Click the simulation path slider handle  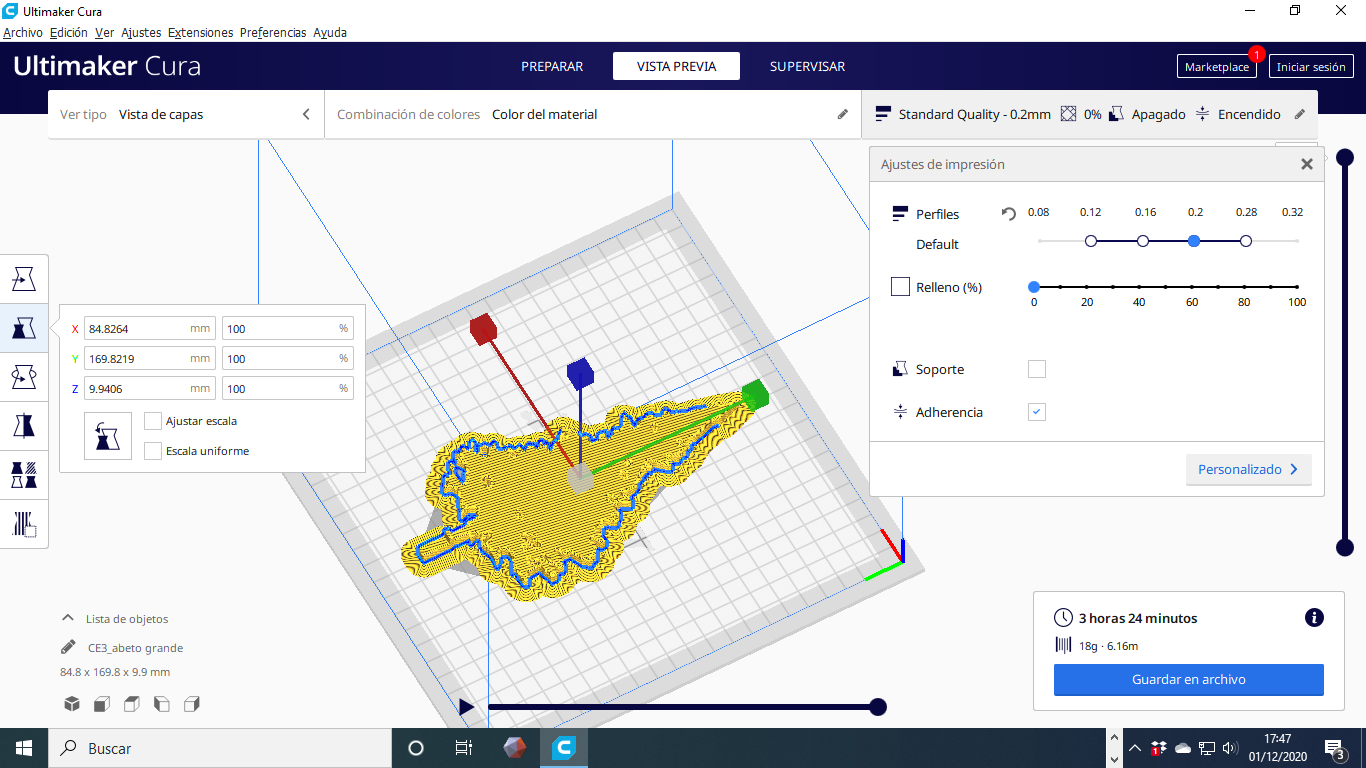click(878, 707)
